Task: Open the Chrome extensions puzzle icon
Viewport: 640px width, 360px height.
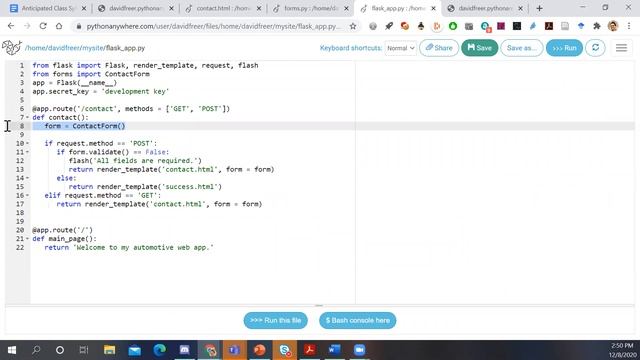Action: click(596, 26)
